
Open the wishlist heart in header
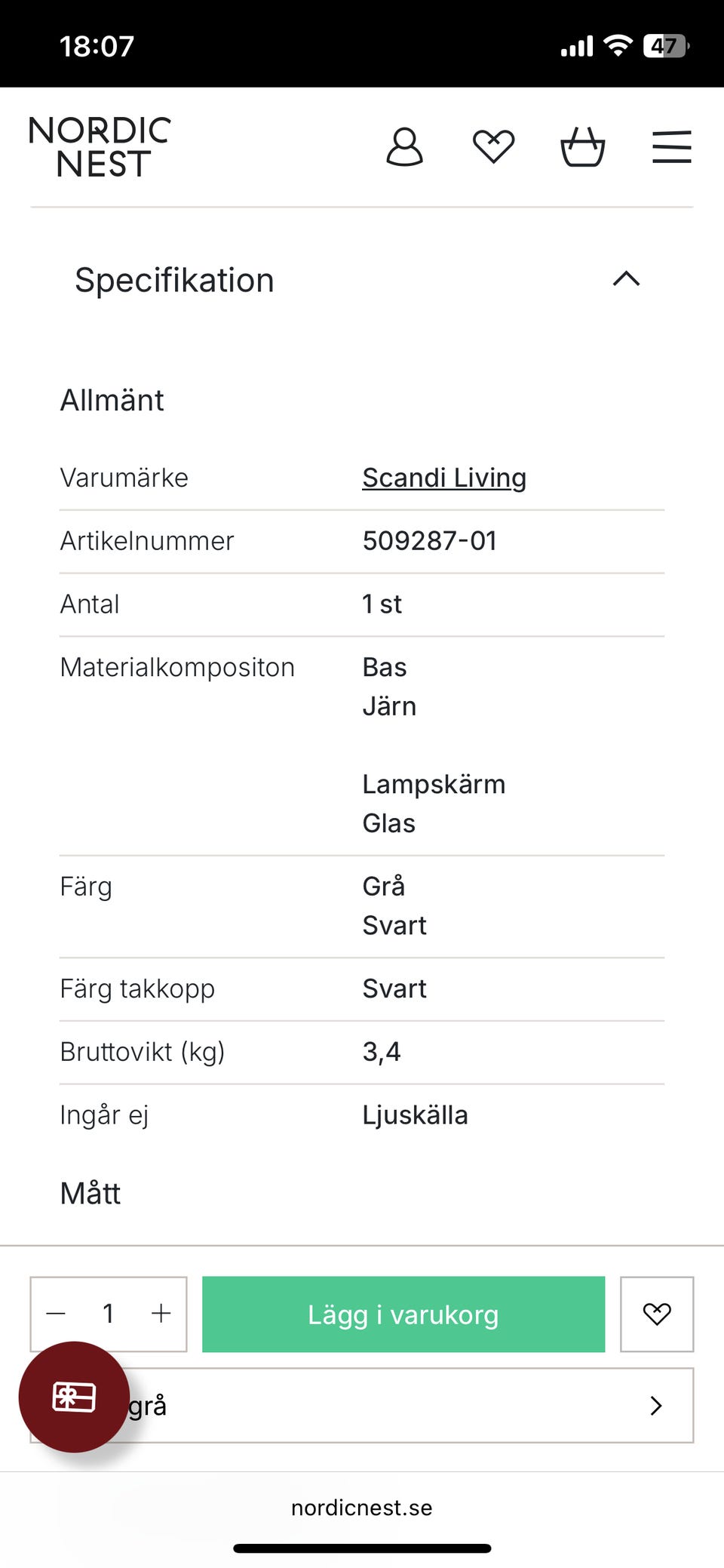pyautogui.click(x=493, y=146)
